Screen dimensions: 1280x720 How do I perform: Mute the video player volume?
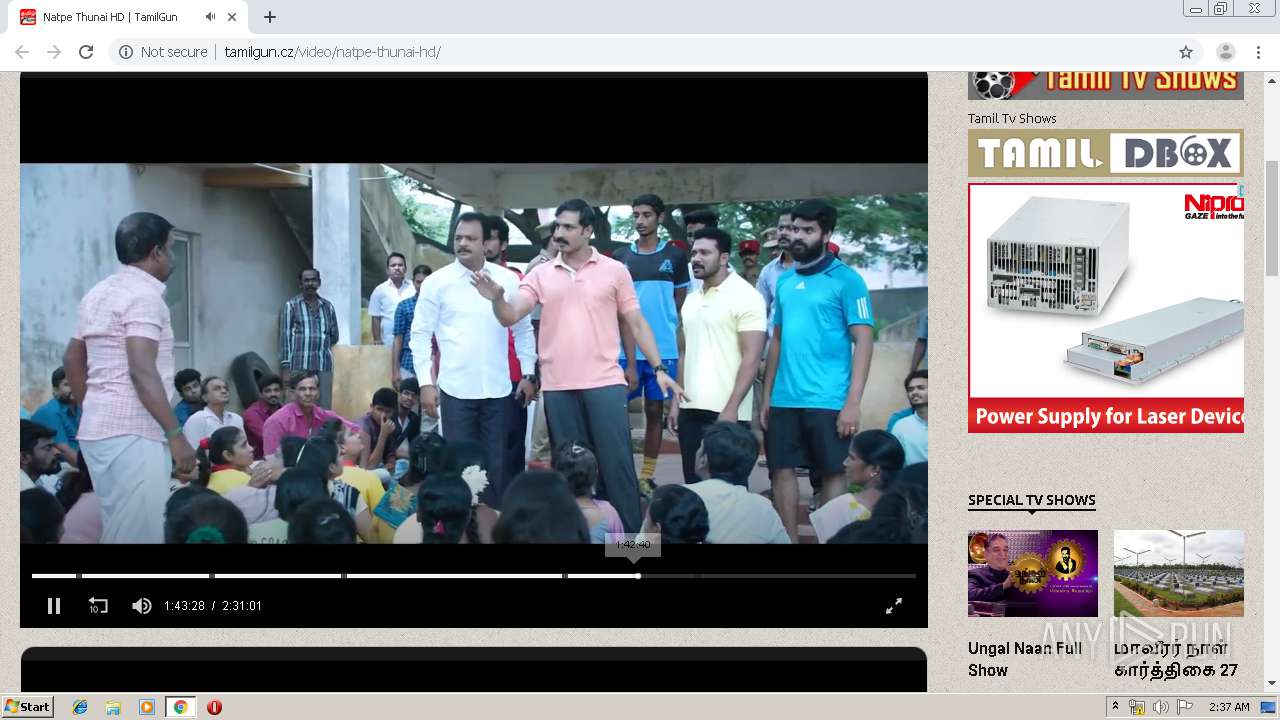coord(142,605)
